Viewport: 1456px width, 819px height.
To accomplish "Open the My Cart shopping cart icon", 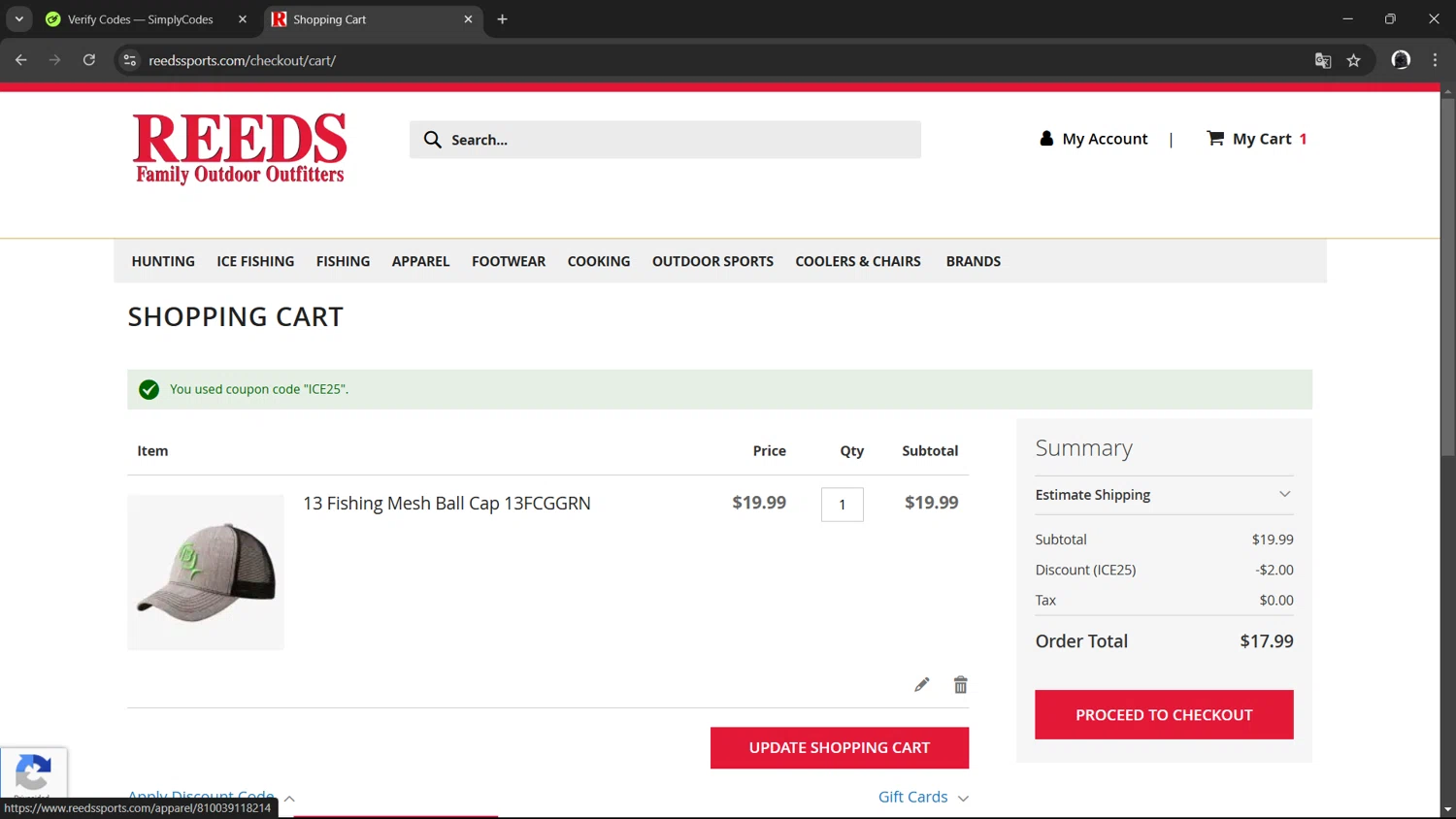I will tap(1215, 138).
